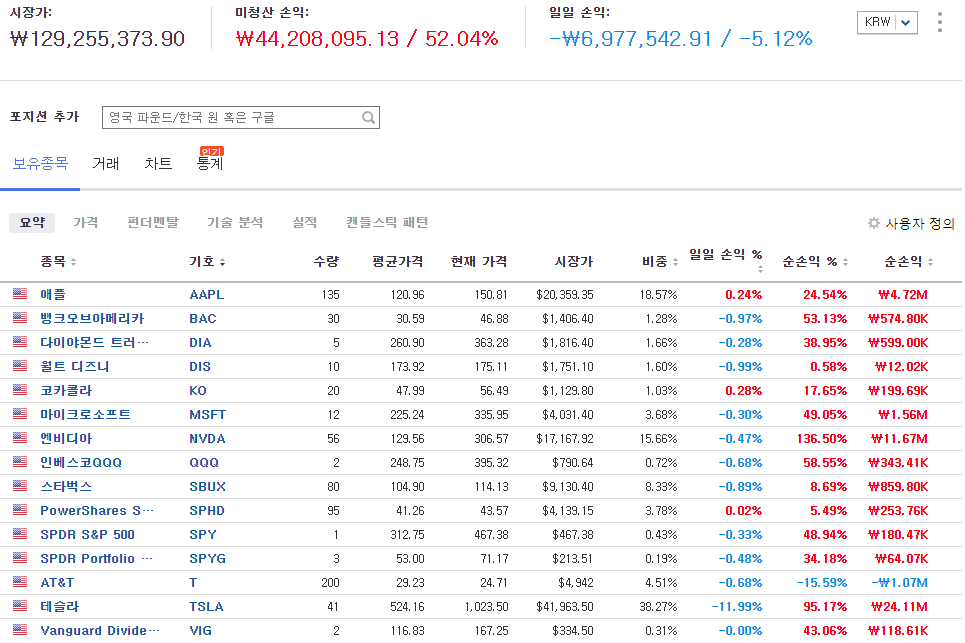Click the total market value ₩129,255,373.90

[x=97, y=39]
